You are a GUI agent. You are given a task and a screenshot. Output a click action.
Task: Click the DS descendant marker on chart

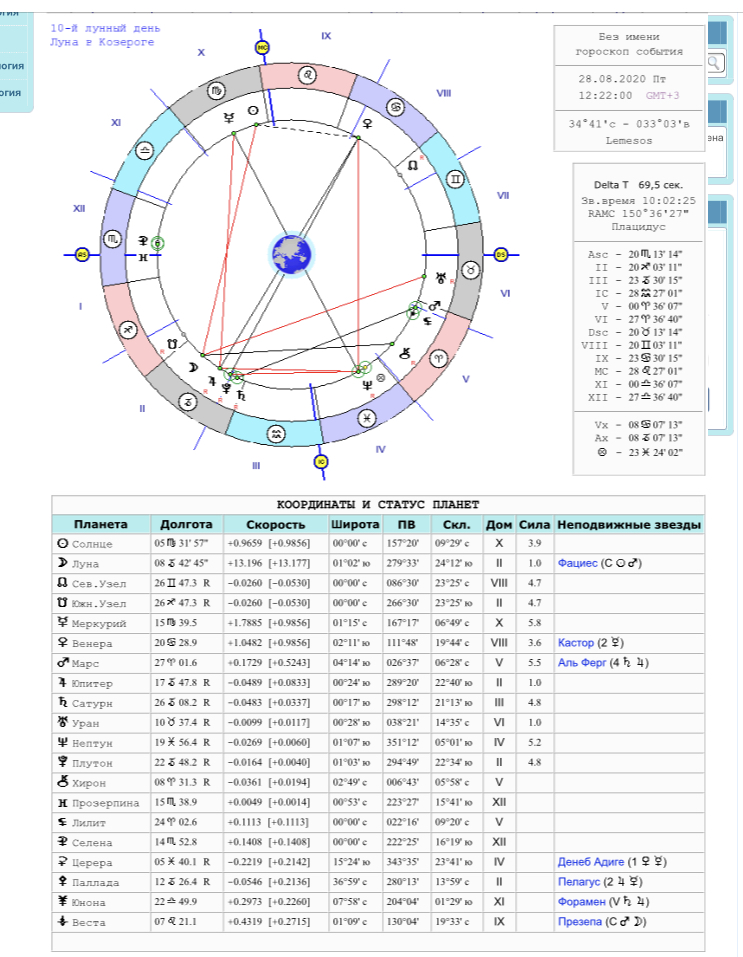point(500,254)
